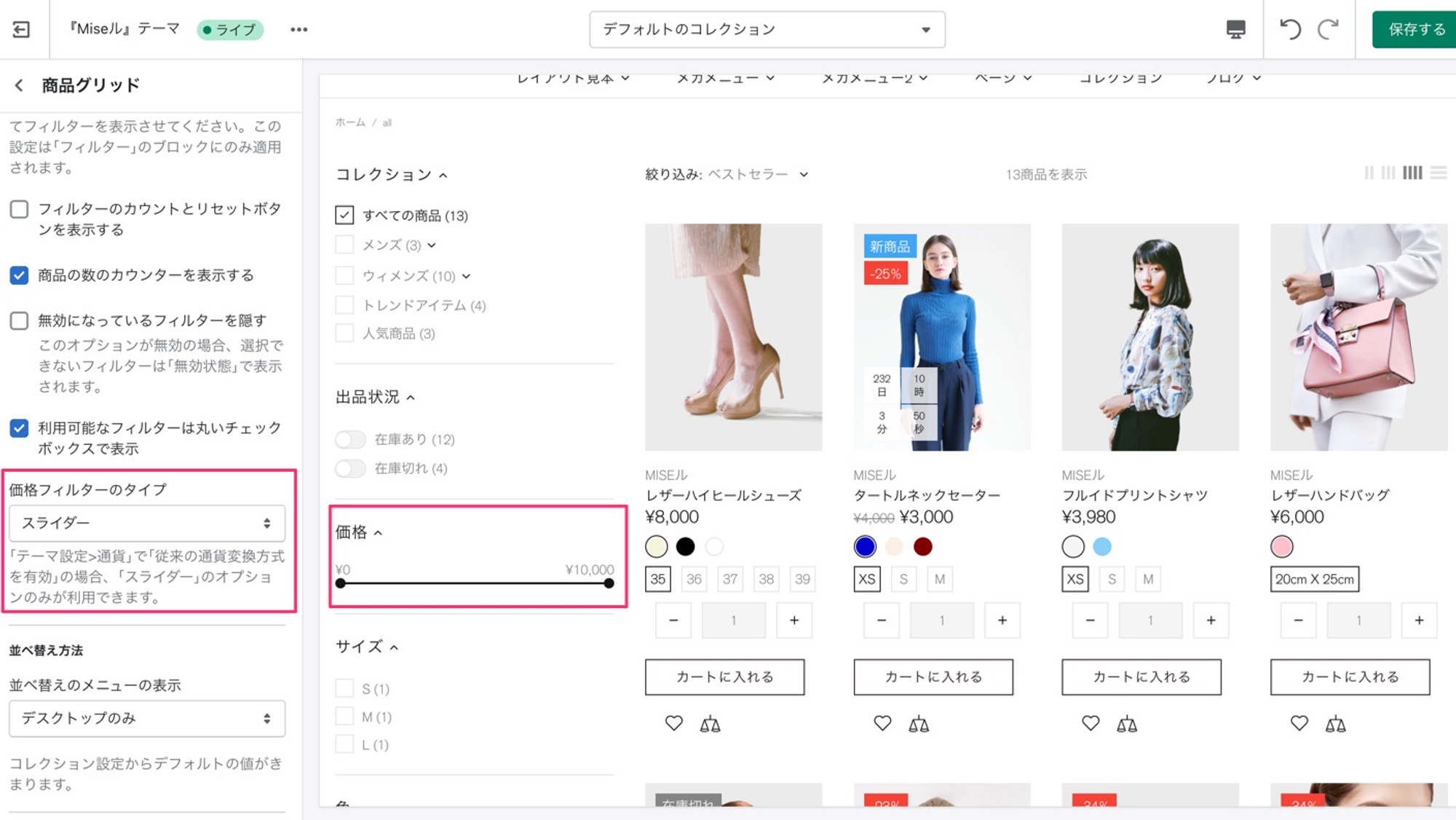Screen dimensions: 1456x820
Task: Click the price slider maximum handle
Action: pos(609,583)
